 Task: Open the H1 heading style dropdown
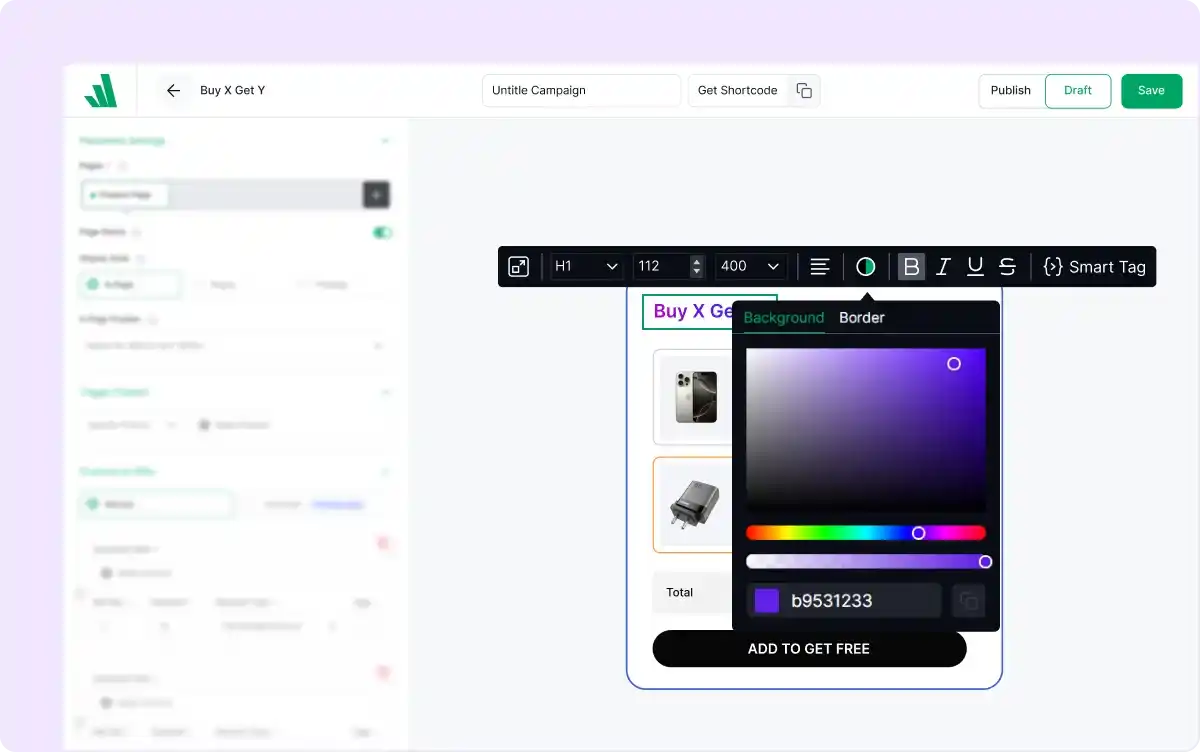pyautogui.click(x=585, y=266)
